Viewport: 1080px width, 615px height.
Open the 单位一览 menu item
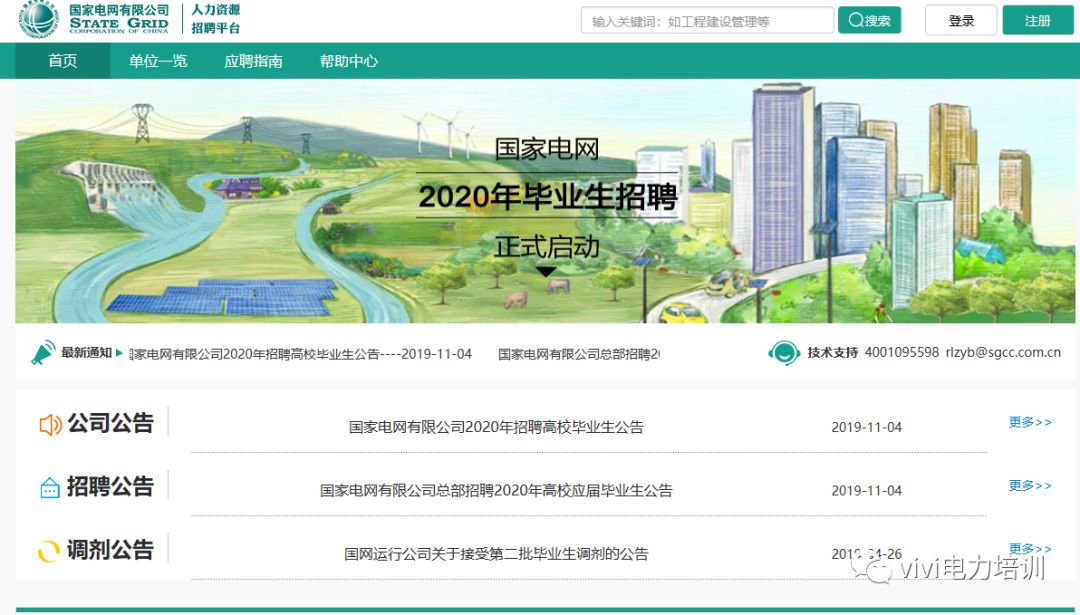click(158, 61)
